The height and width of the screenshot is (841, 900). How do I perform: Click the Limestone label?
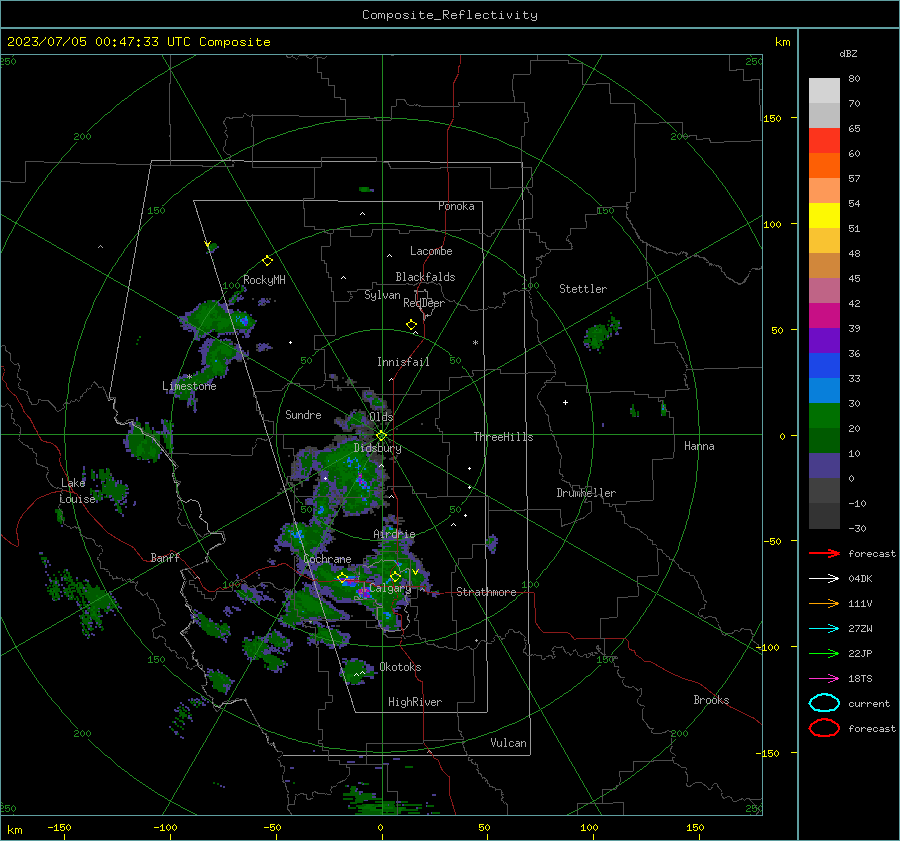(x=189, y=386)
